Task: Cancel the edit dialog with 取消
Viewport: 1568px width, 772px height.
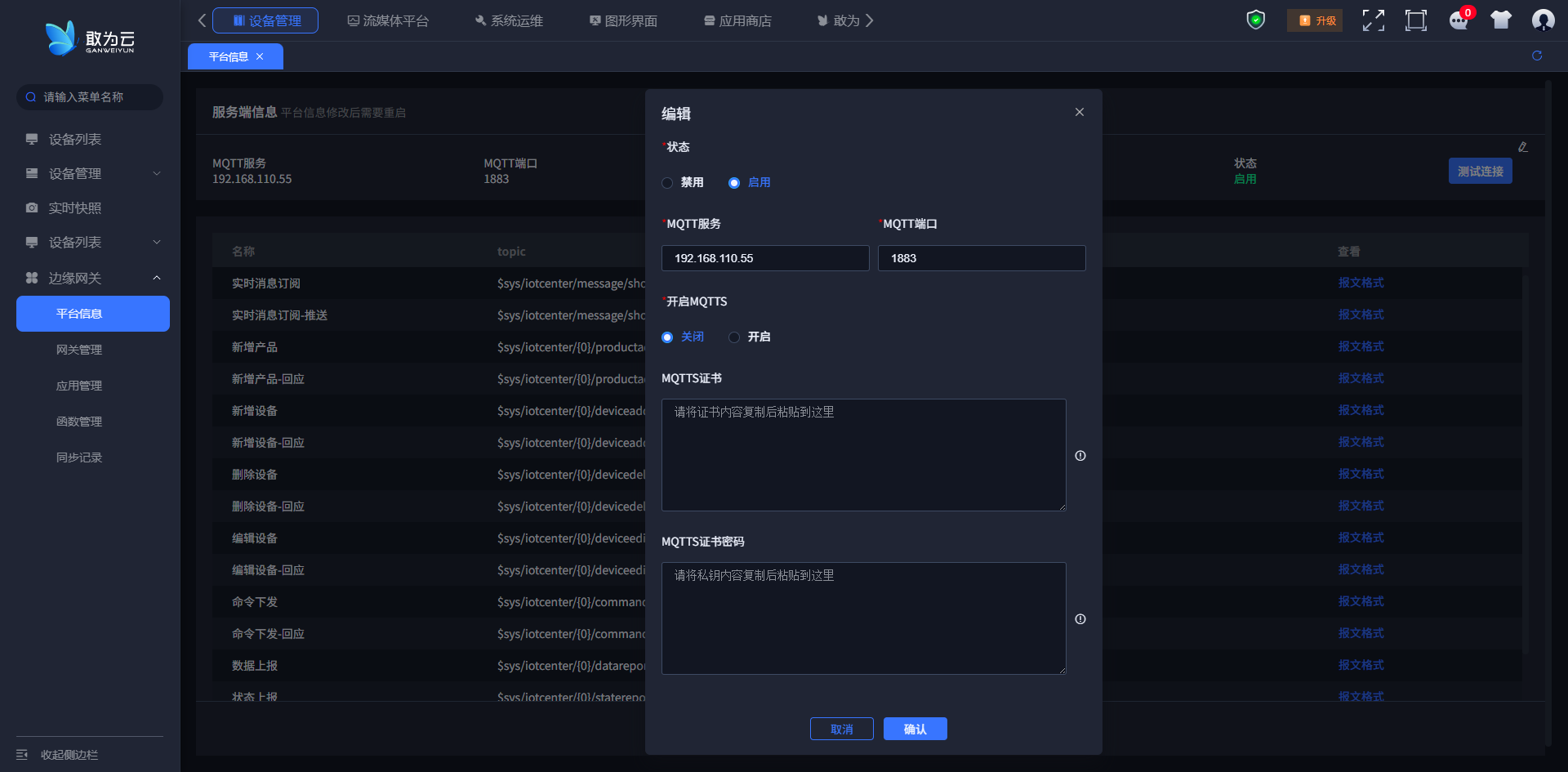Action: (x=841, y=729)
